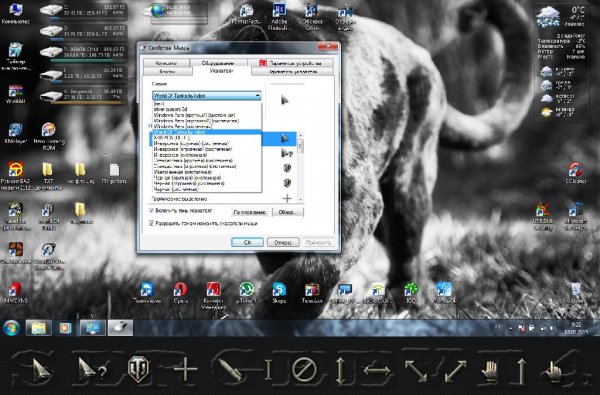Choose the highlighted World Of Tanks by lolen scheme
600x395 pixels.
pos(207,132)
